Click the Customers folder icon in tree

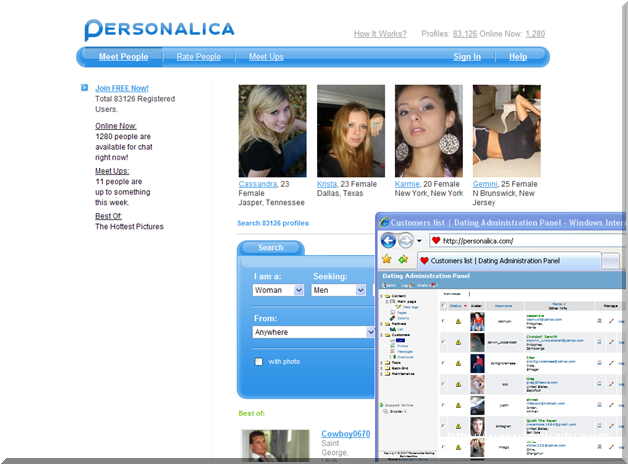coord(387,335)
